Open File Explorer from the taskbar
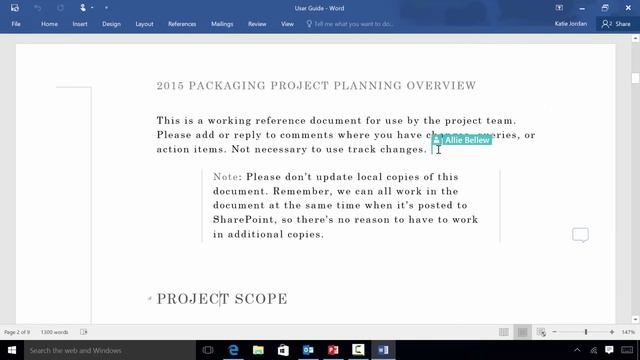Screen dimensions: 640x360 [258, 350]
